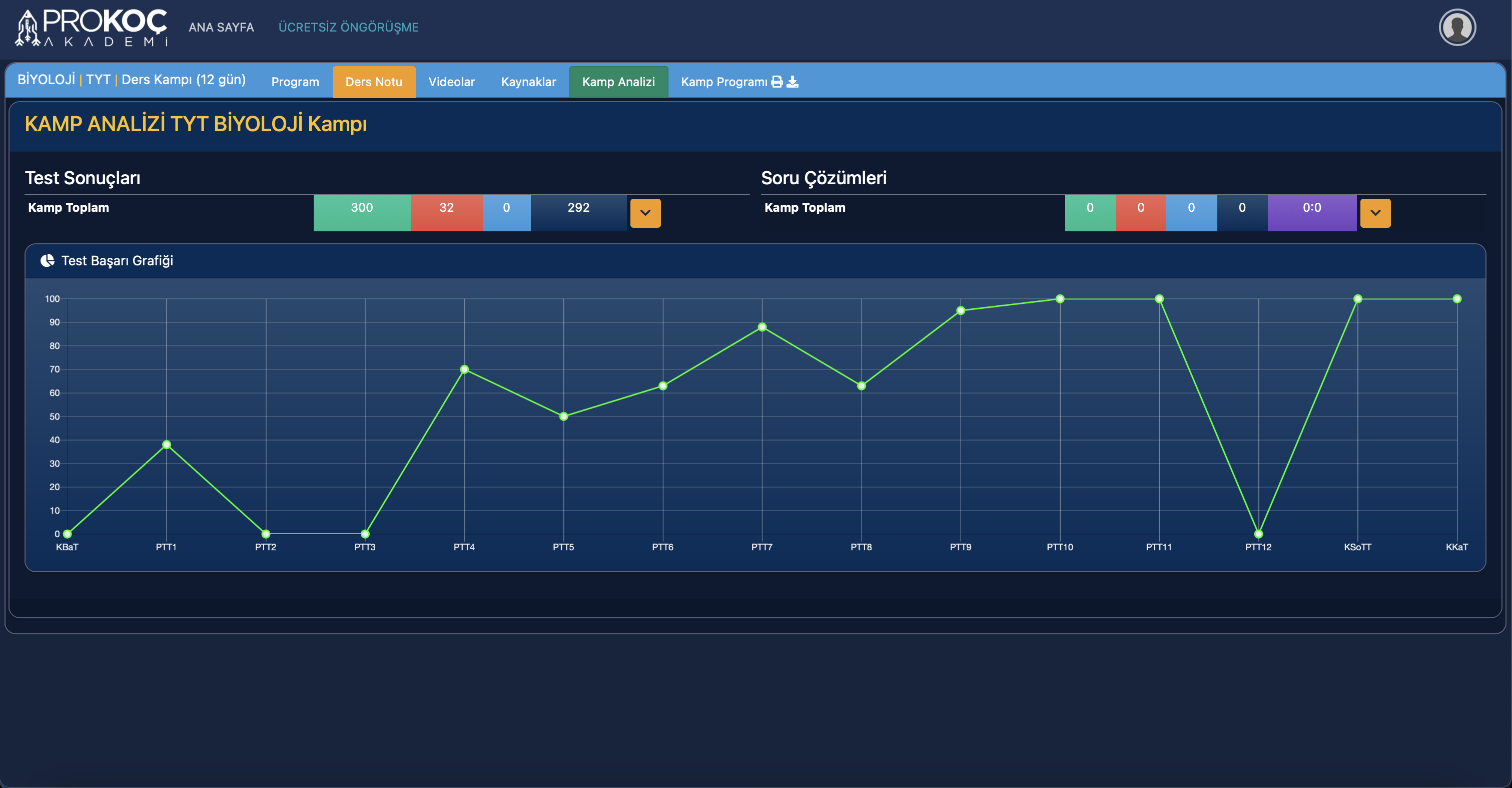Expand Test Sonuçları Kamp Toplam dropdown
Viewport: 1512px width, 788px height.
click(x=645, y=213)
